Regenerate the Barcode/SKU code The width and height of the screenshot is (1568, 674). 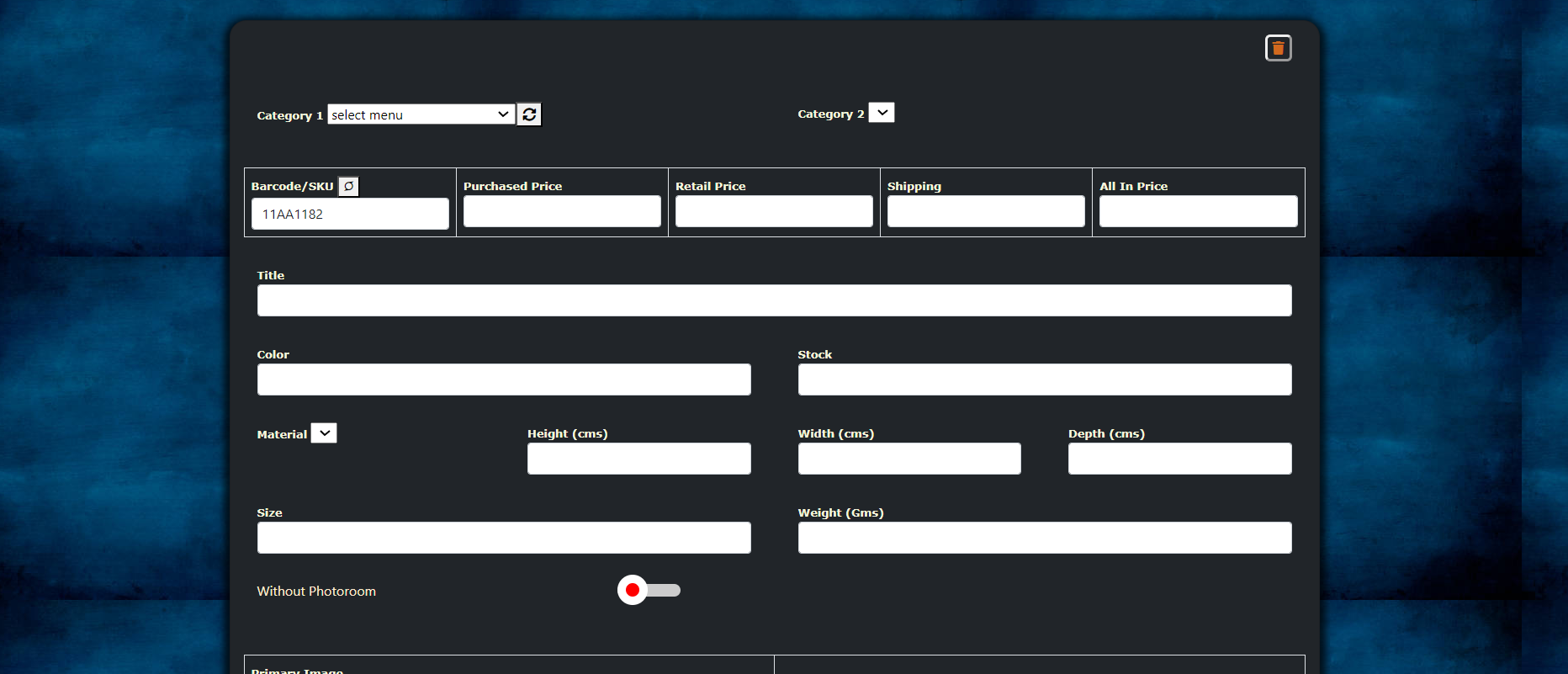(x=348, y=186)
